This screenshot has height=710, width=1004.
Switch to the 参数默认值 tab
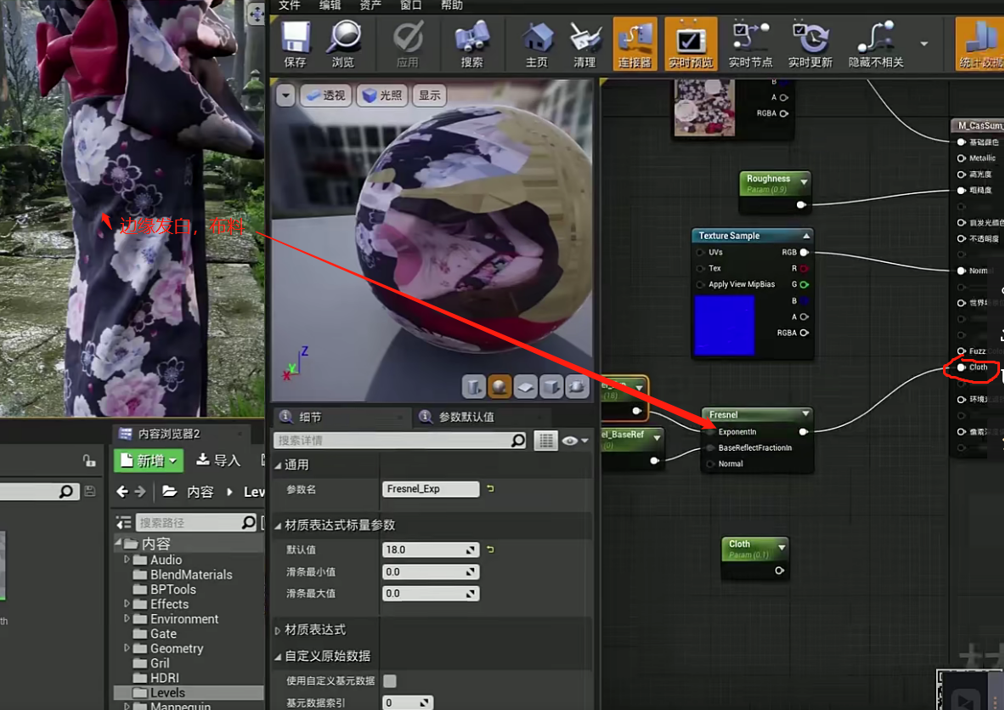[x=464, y=417]
